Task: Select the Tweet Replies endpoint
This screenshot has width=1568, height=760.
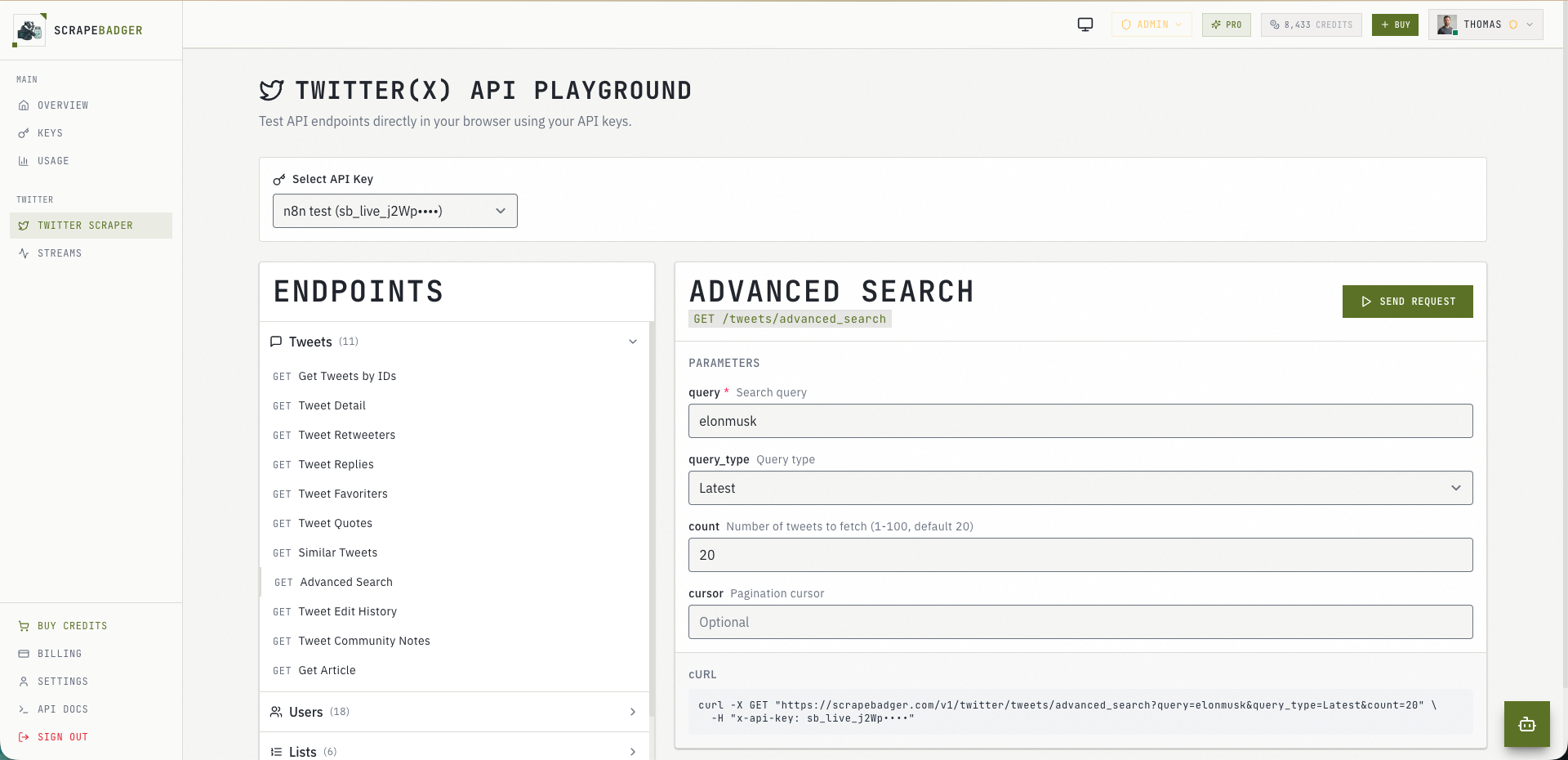Action: [336, 464]
